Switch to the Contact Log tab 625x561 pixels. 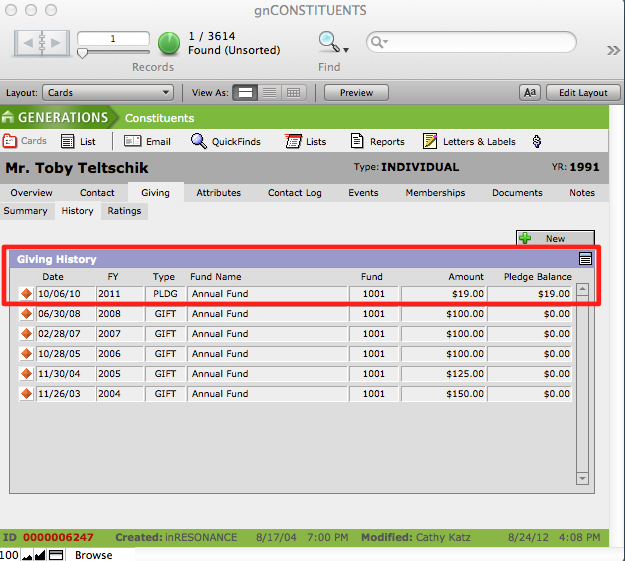coord(294,193)
